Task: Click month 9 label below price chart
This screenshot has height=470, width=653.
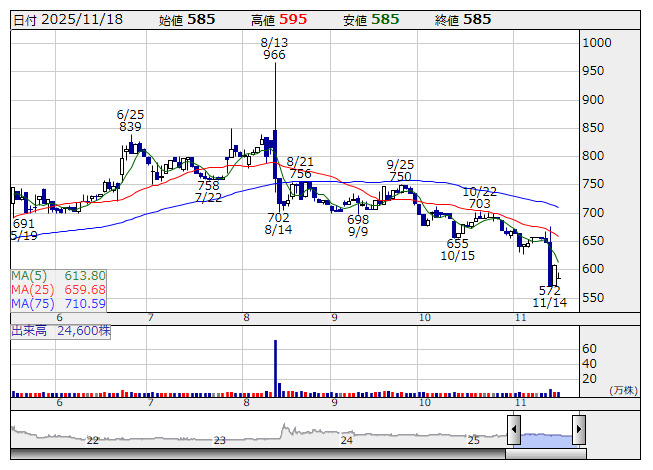Action: tap(334, 318)
